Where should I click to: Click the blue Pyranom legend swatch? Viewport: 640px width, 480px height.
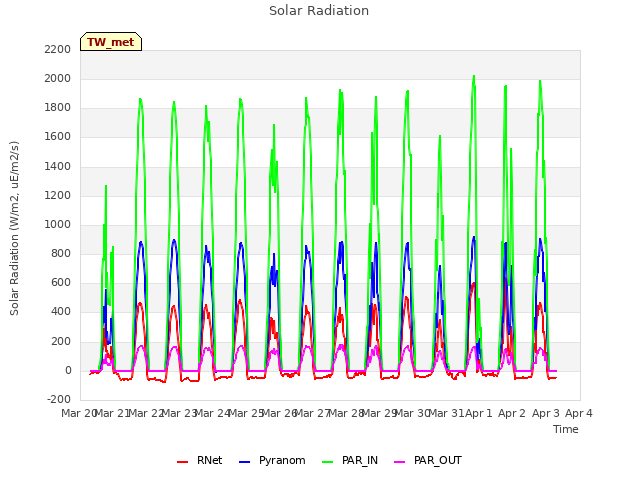[x=244, y=462]
